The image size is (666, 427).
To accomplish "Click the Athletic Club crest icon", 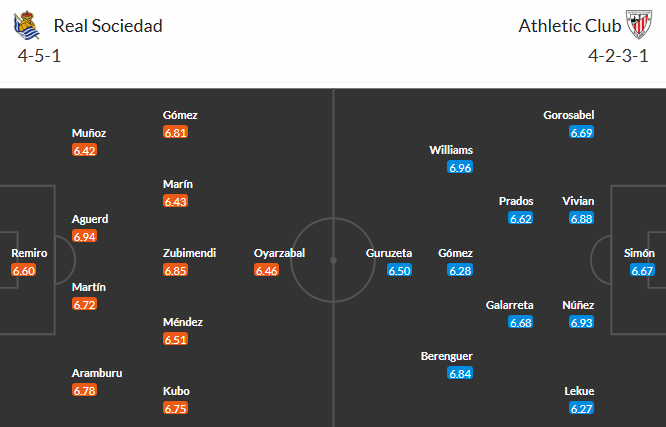I will [x=638, y=24].
